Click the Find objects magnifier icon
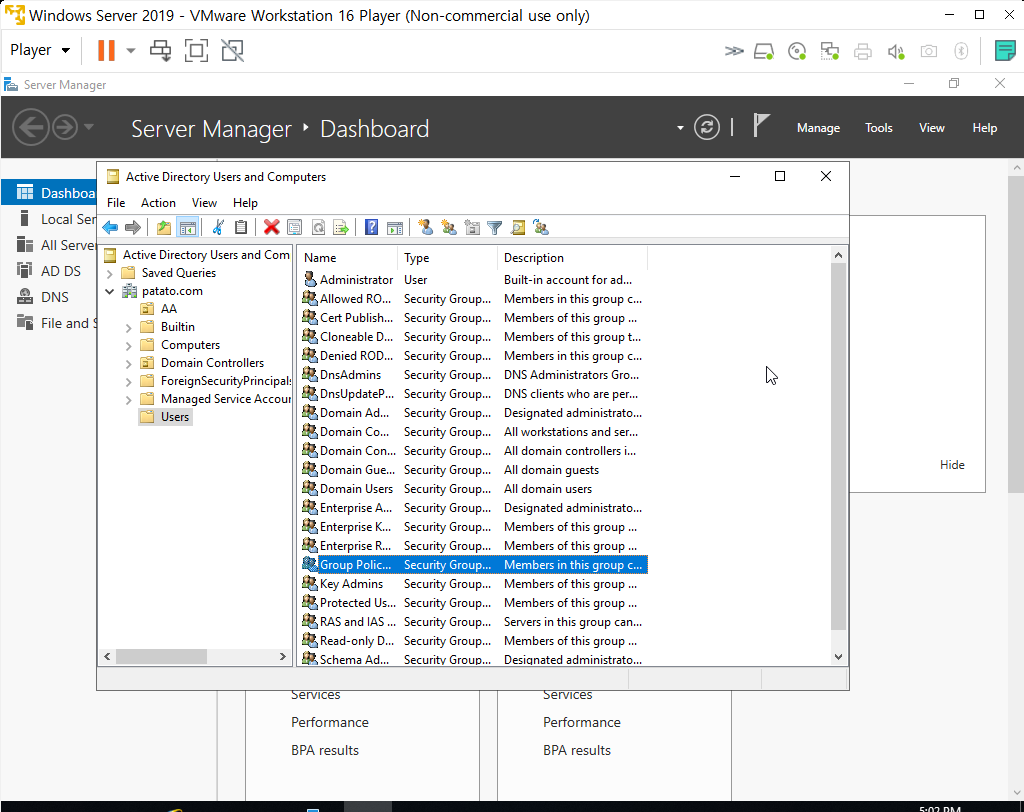 click(518, 227)
